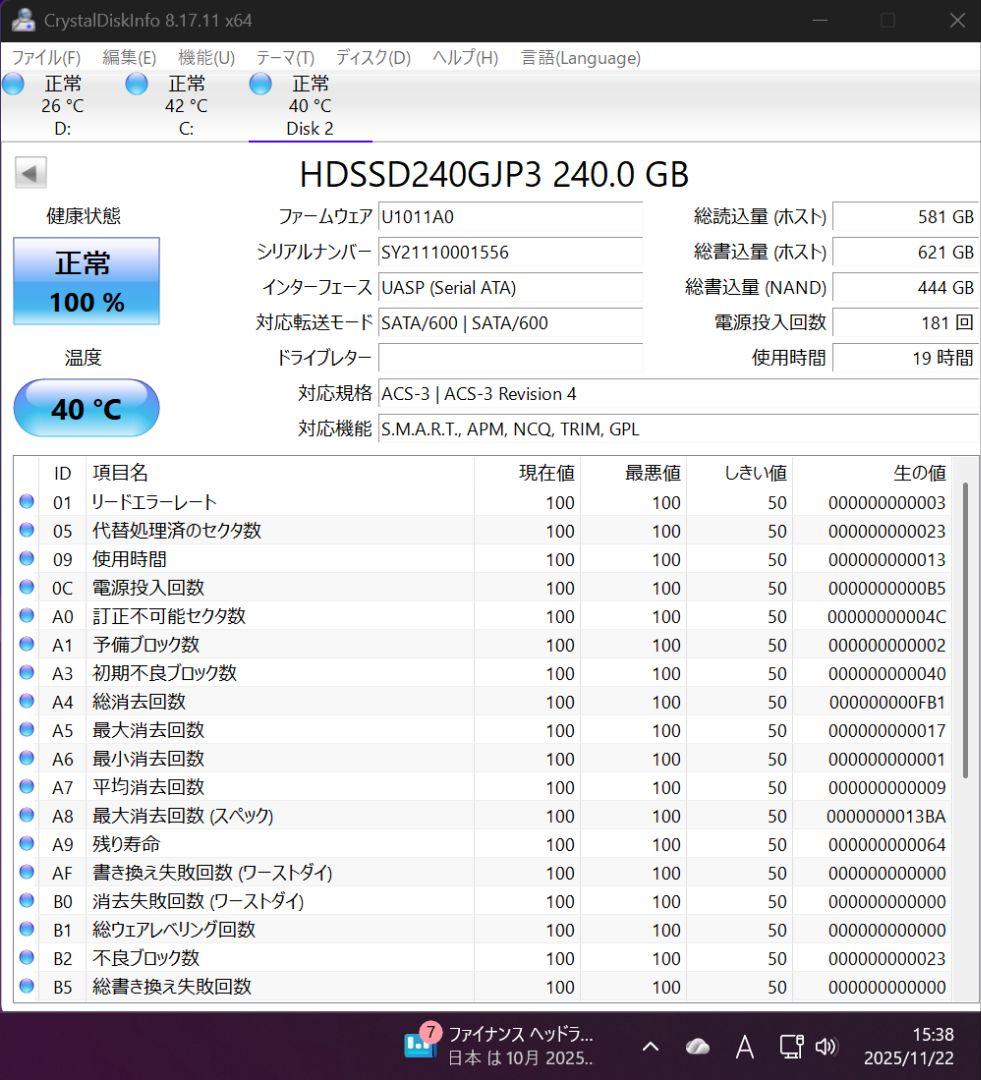Click the 正常 100 % health status button
Screen dimensions: 981x1080
[86, 281]
